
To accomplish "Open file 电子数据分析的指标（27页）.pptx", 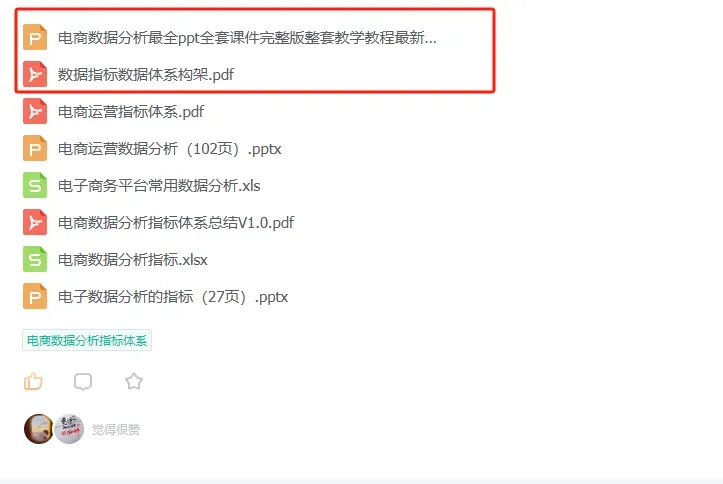I will (x=173, y=297).
